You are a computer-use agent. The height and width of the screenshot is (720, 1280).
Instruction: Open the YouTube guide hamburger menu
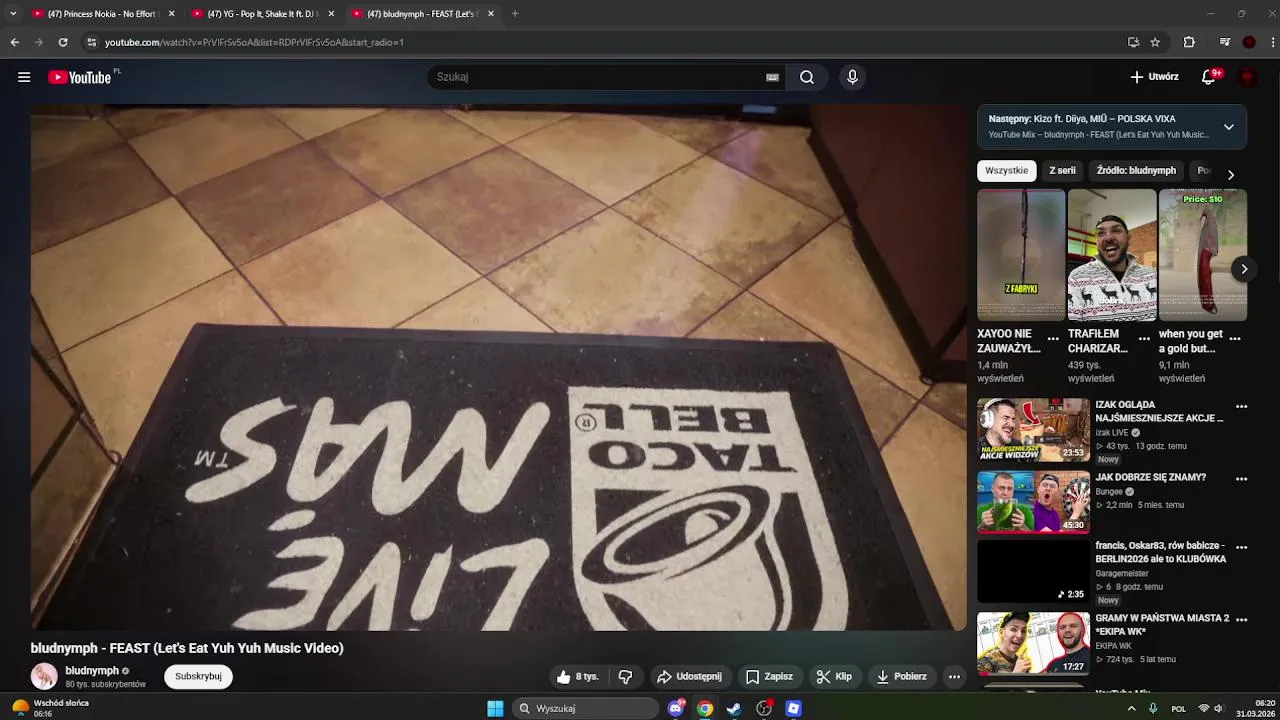pos(24,77)
